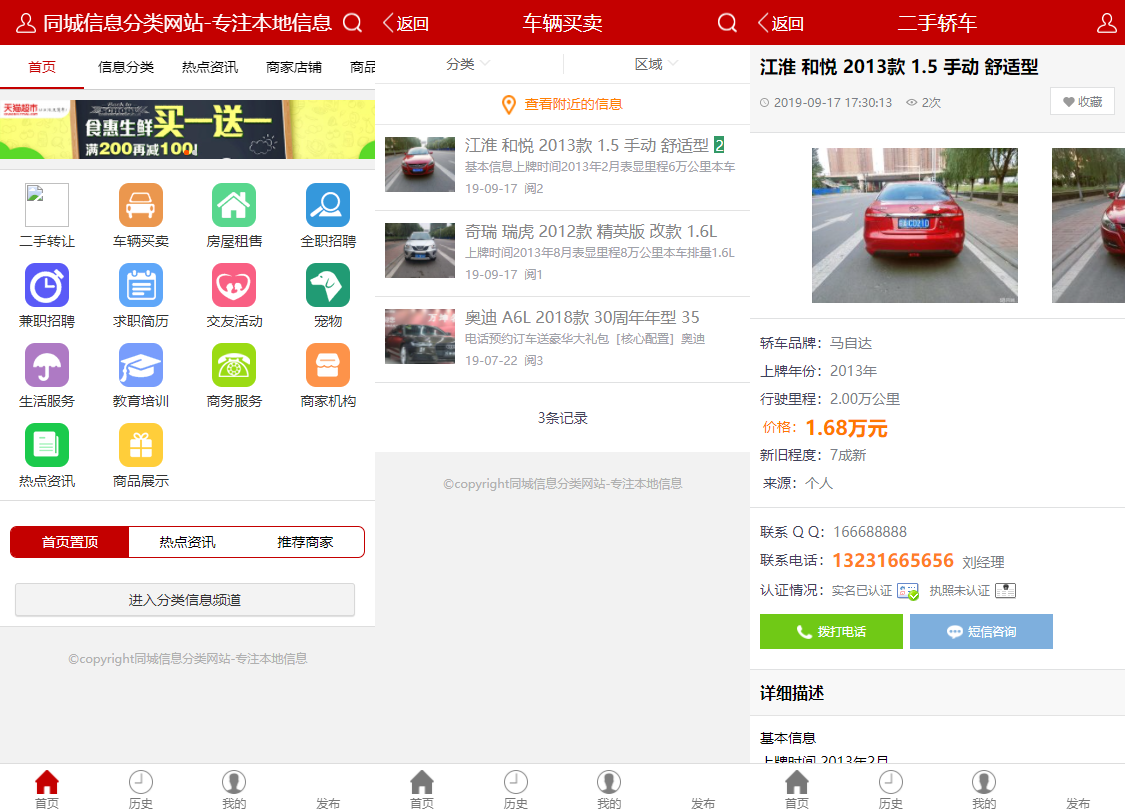Open thumbnail of the 奥迪 A6L listing
The height and width of the screenshot is (812, 1125).
click(420, 336)
